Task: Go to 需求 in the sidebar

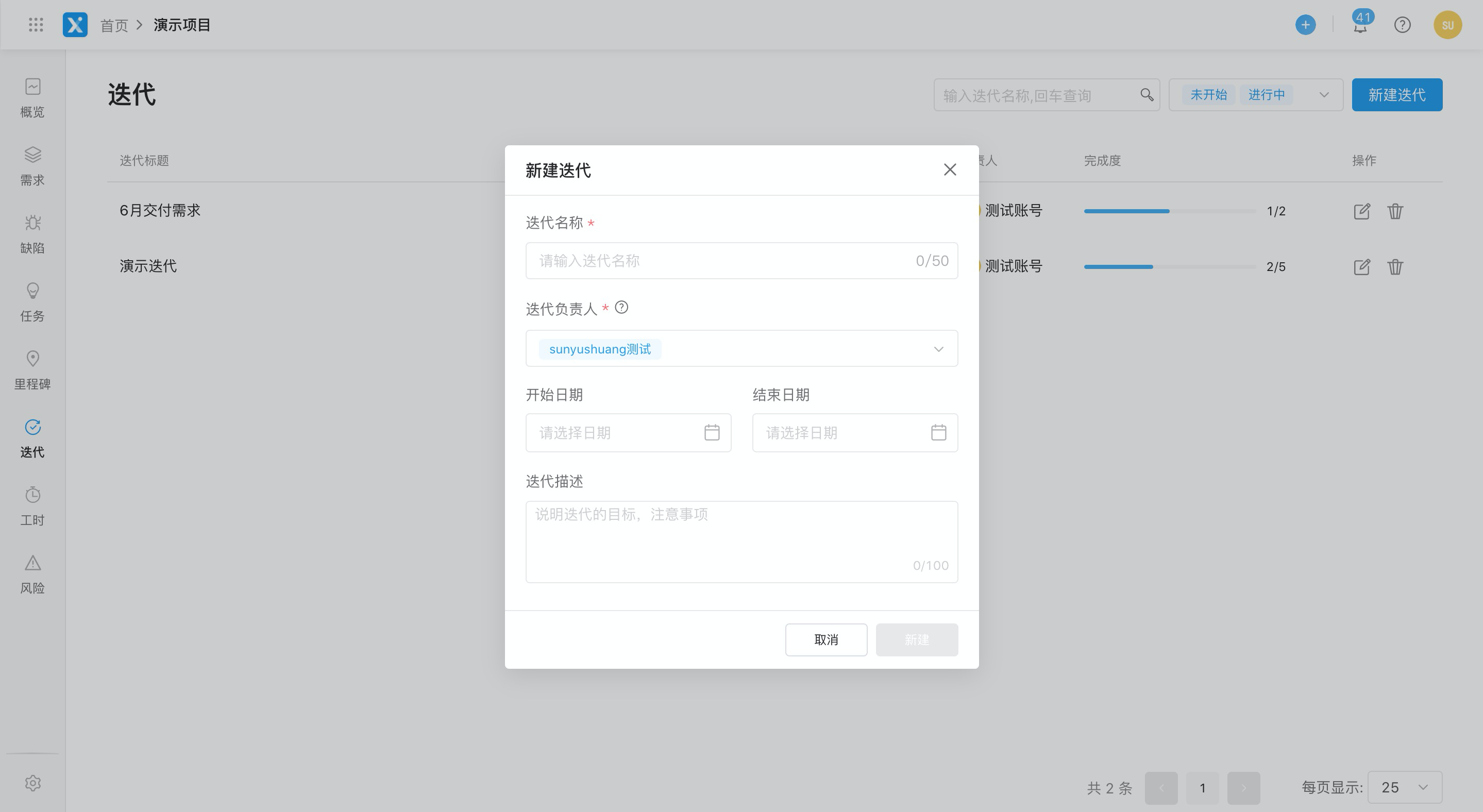Action: tap(32, 166)
